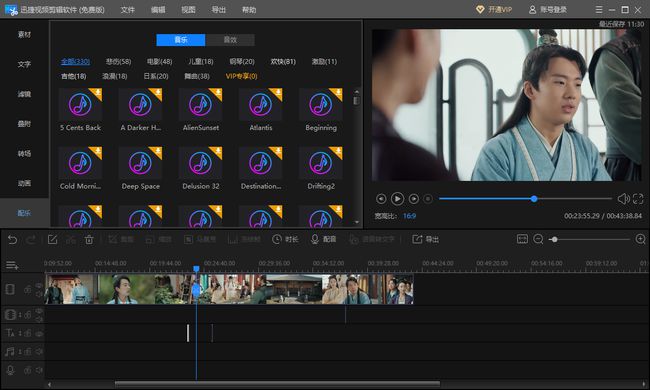This screenshot has width=650, height=390.
Task: Open the 导出 export menu
Action: 218,10
